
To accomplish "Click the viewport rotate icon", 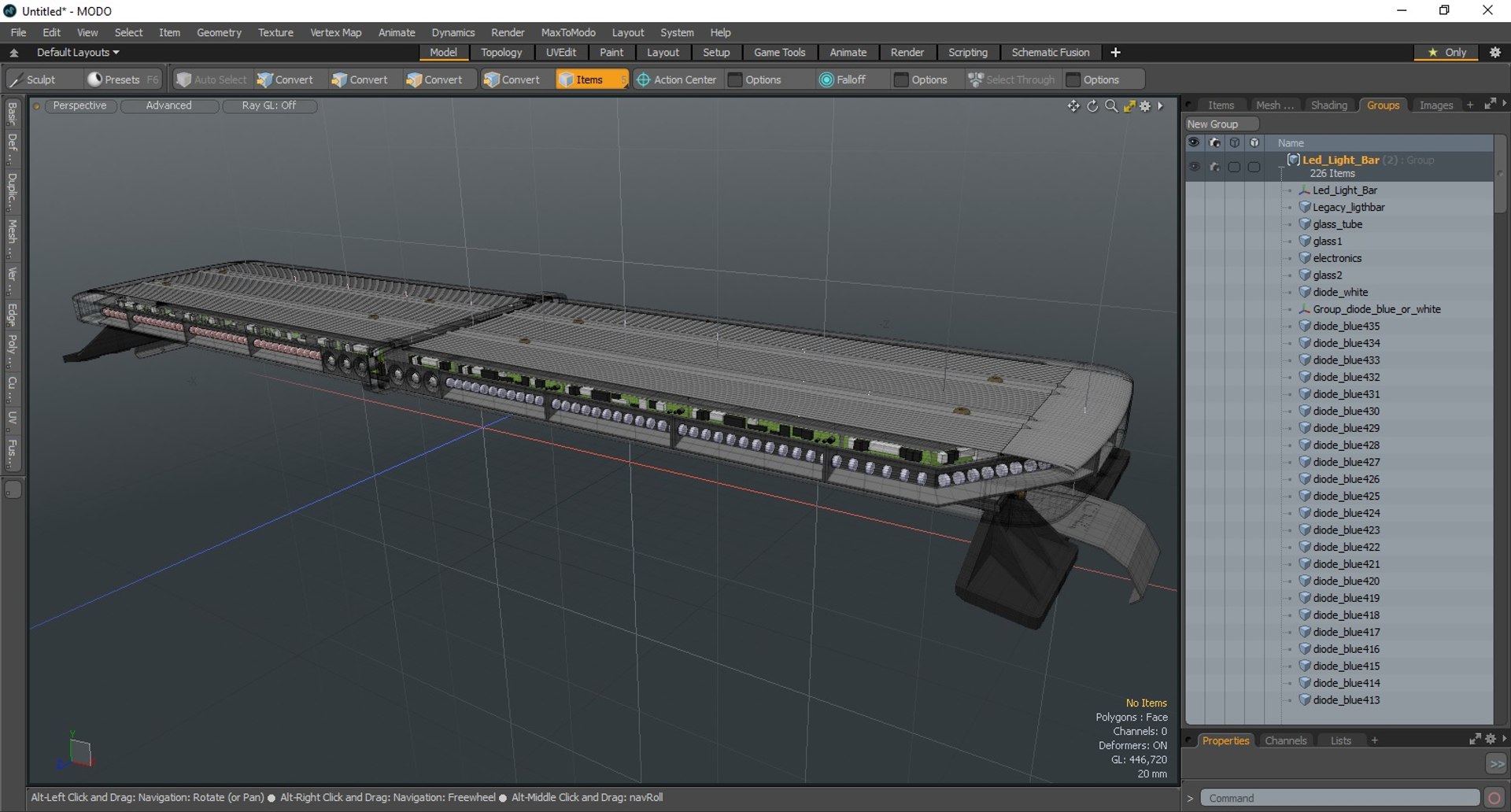I will tap(1092, 106).
